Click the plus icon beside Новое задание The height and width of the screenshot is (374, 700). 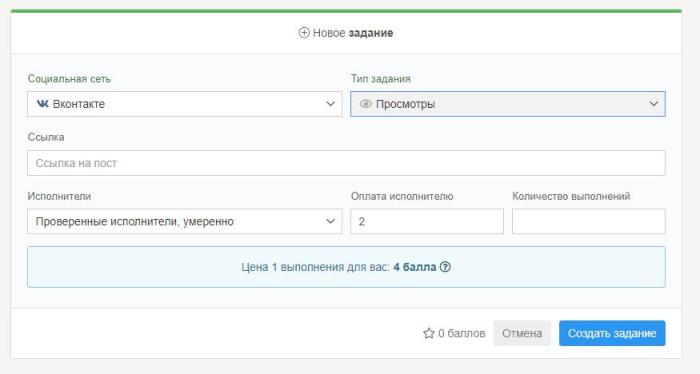coord(304,33)
